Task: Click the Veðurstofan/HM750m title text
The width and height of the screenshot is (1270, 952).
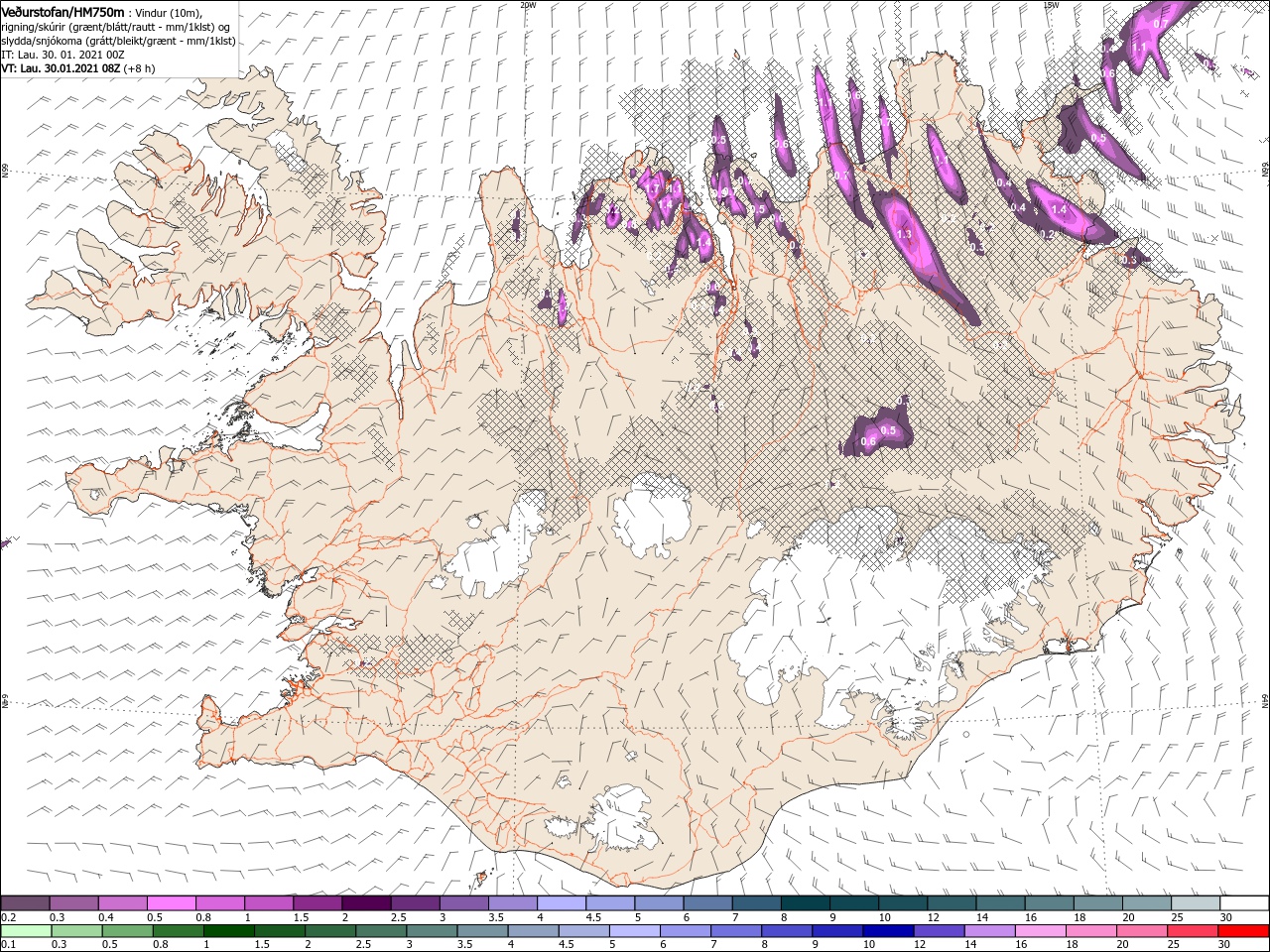Action: point(63,11)
